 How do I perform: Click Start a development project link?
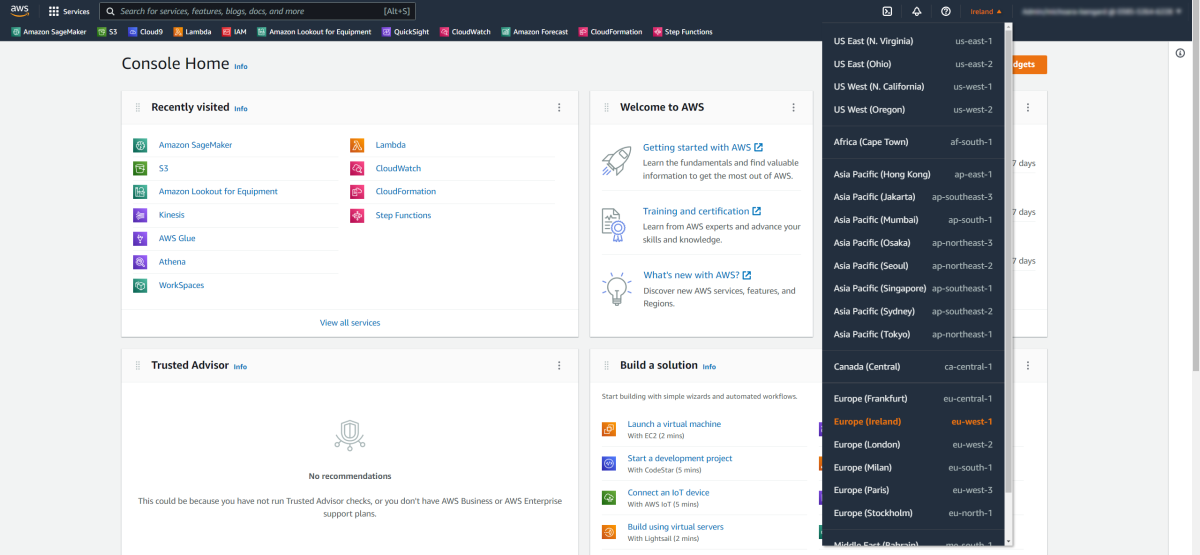680,458
